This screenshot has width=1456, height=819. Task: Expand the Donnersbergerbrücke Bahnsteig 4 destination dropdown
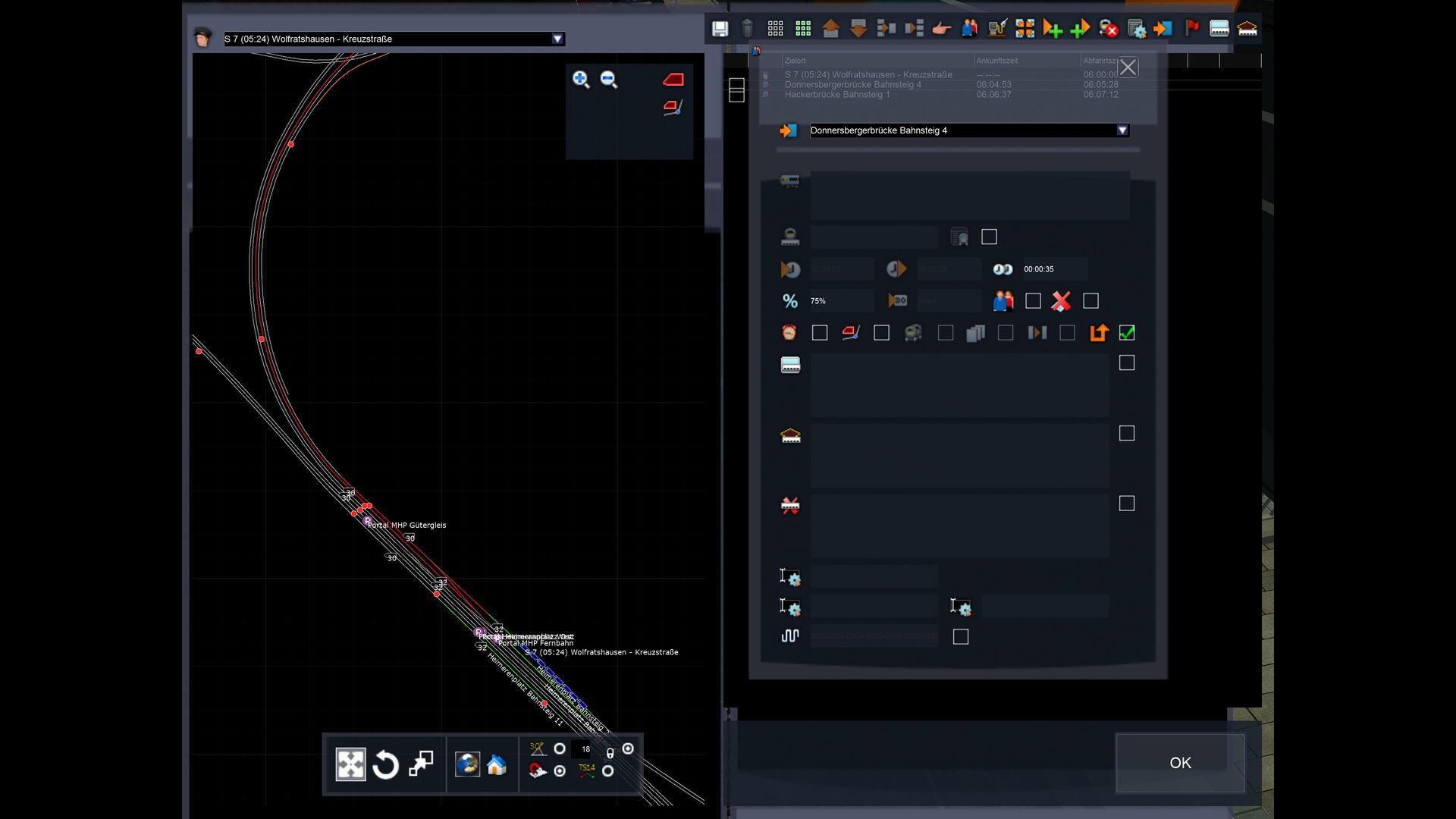(x=1122, y=130)
